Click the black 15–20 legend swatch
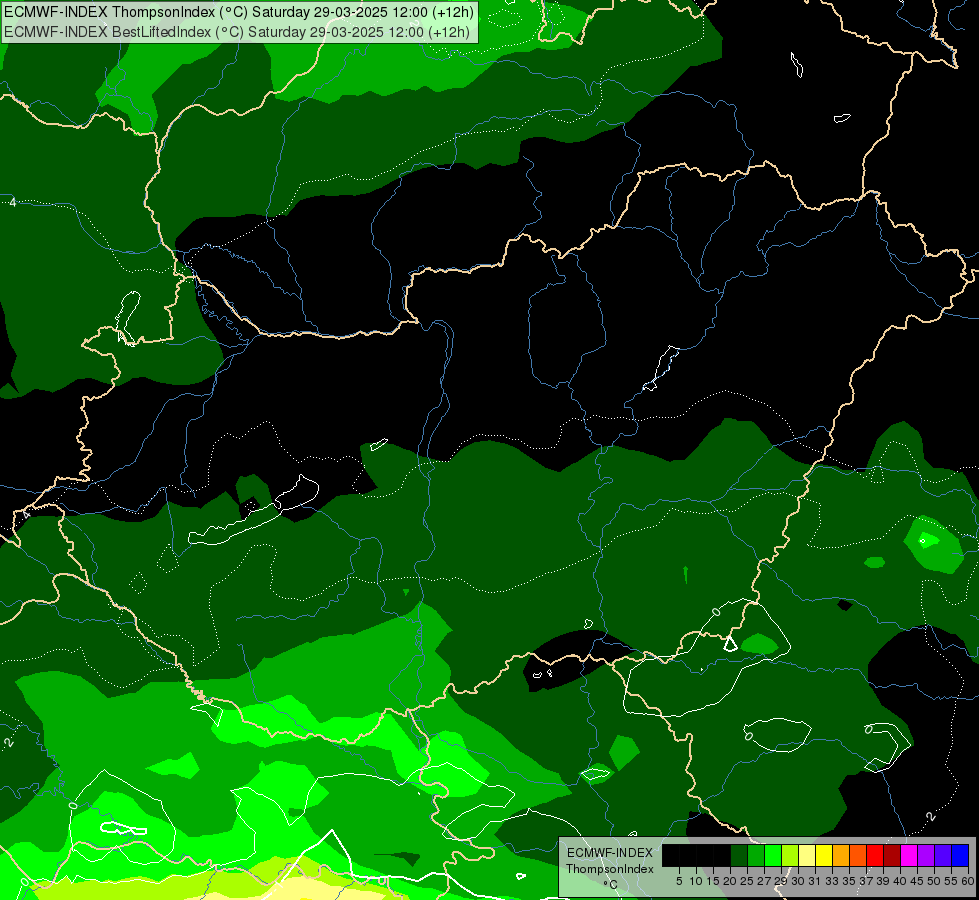This screenshot has height=900, width=979. coord(722,855)
